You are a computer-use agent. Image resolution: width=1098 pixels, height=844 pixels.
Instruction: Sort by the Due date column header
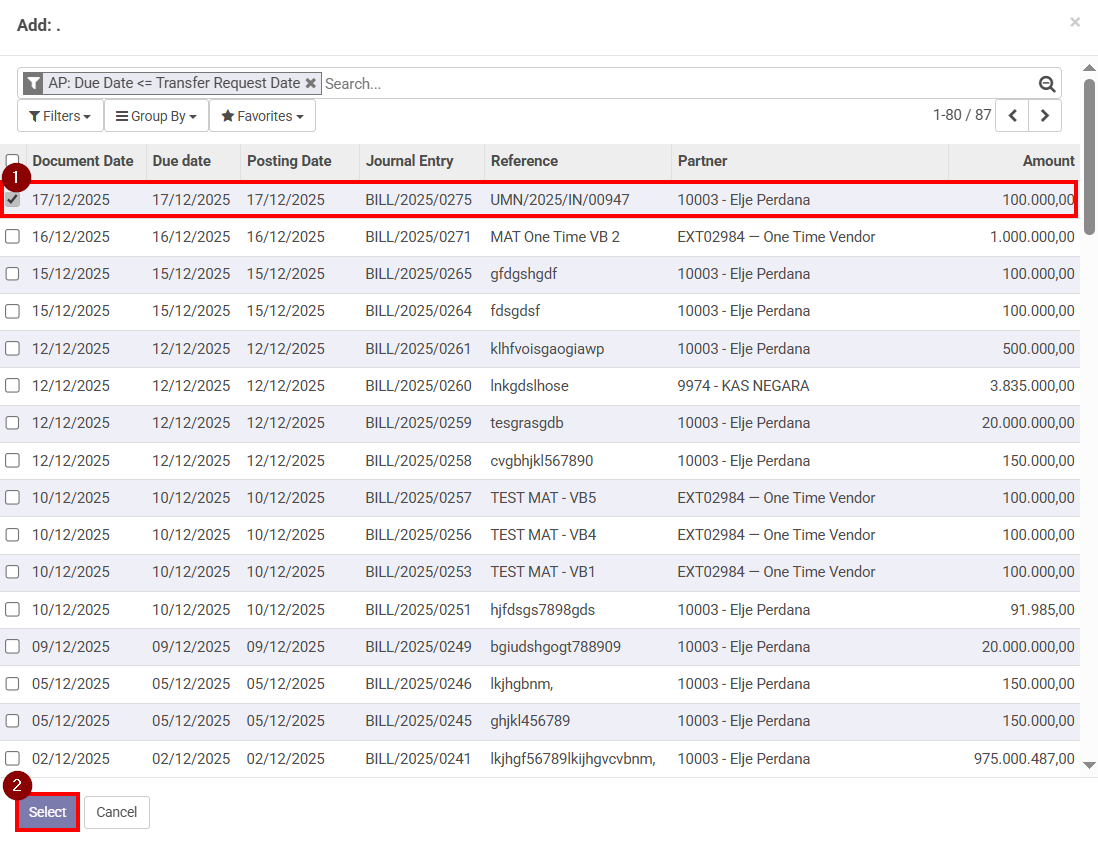182,161
